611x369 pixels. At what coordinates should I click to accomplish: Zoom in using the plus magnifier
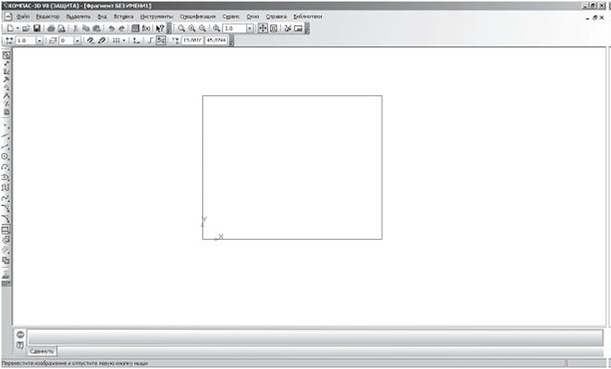[192, 28]
